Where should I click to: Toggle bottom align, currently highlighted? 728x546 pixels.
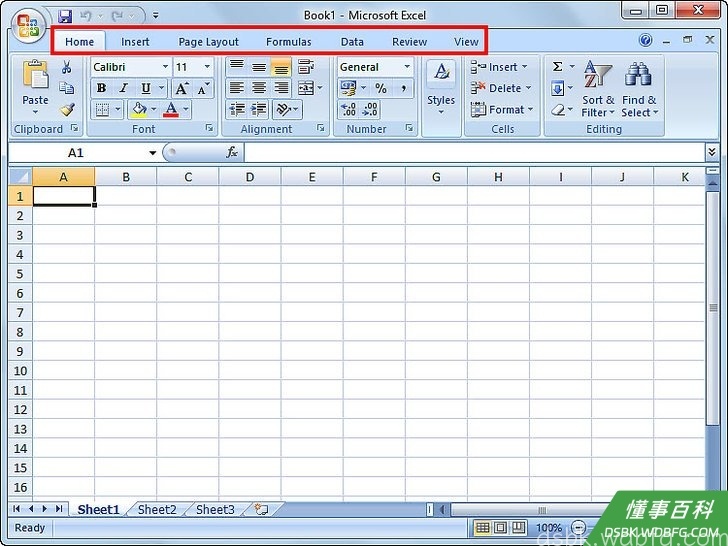(281, 66)
